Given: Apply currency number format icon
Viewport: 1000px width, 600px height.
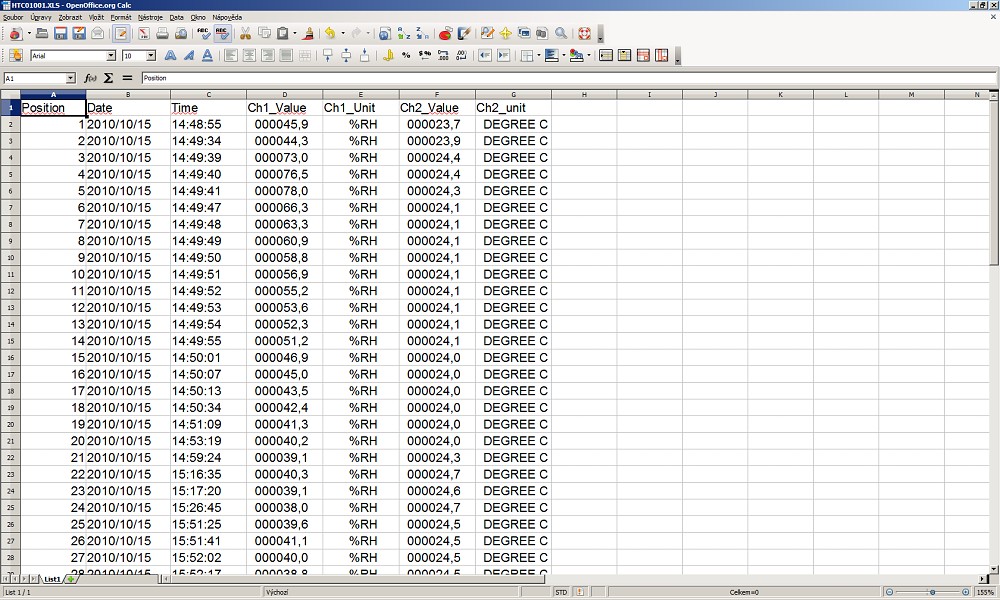Looking at the screenshot, I should [x=388, y=55].
